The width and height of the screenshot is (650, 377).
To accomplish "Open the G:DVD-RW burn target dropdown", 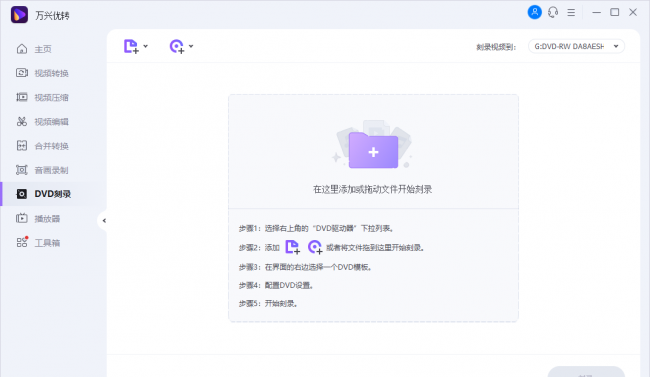I will click(x=576, y=46).
